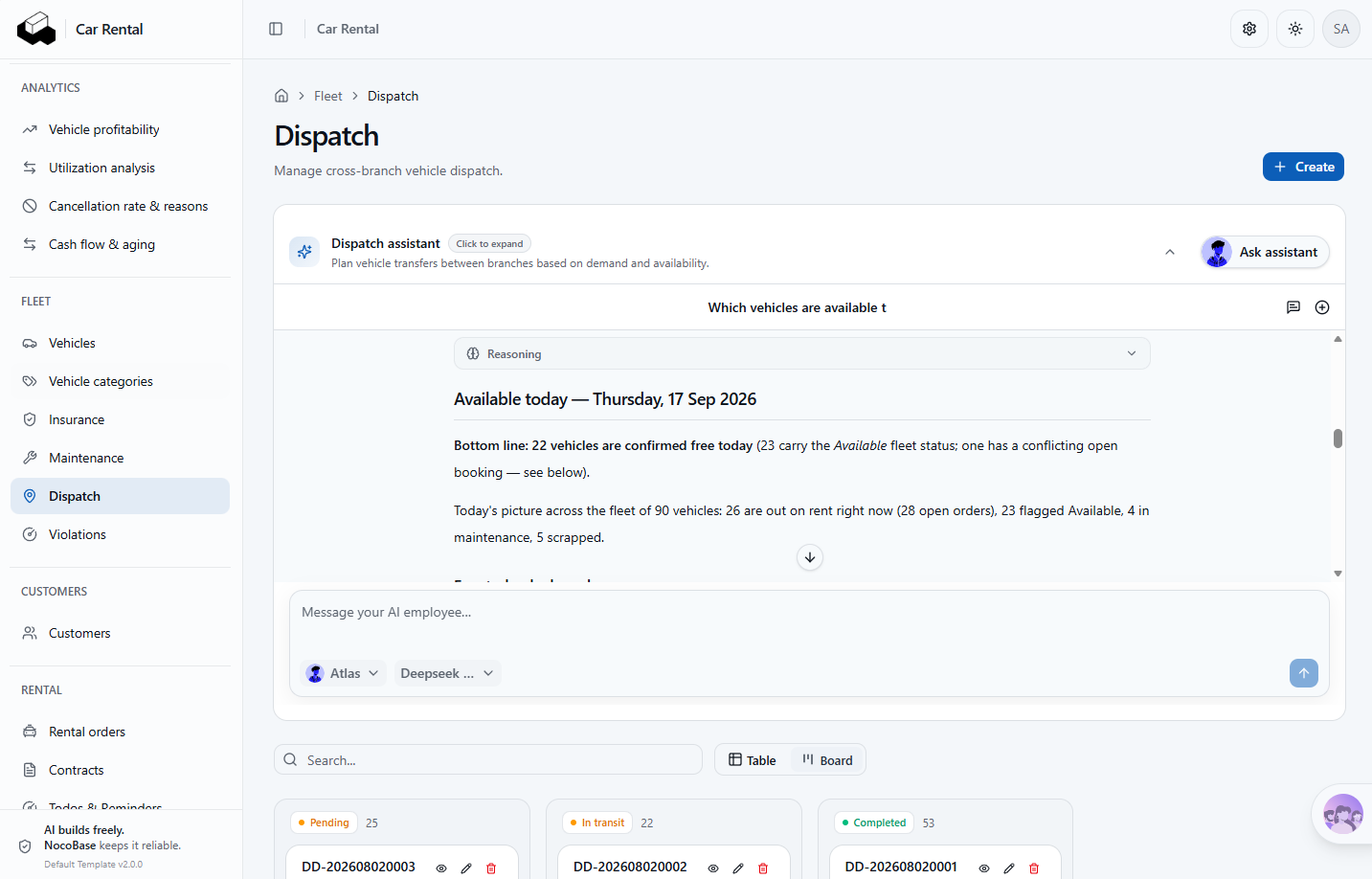
Task: View DD-202608020002 with eye icon
Action: (x=713, y=868)
